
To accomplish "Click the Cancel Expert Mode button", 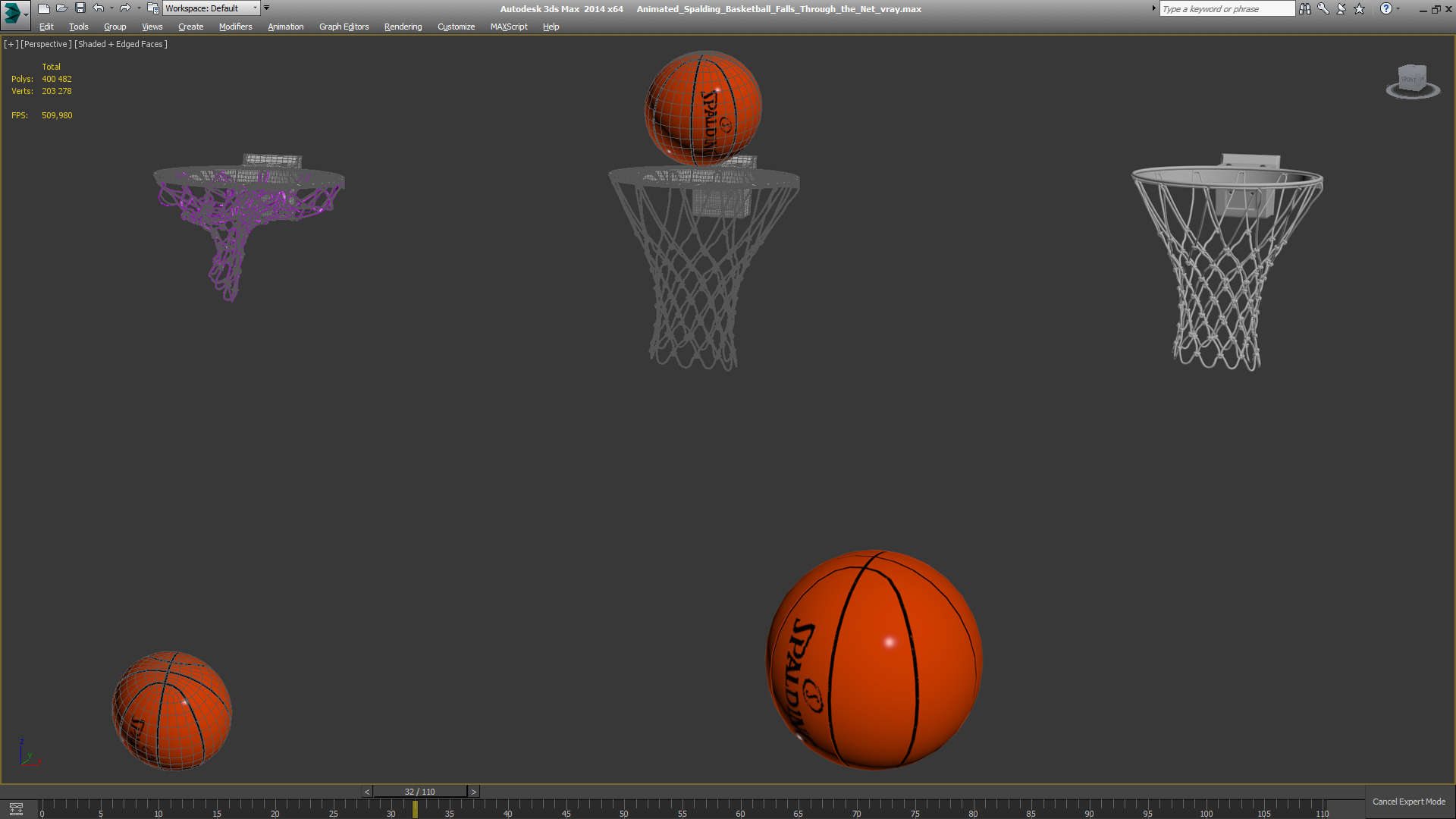I will pyautogui.click(x=1409, y=802).
